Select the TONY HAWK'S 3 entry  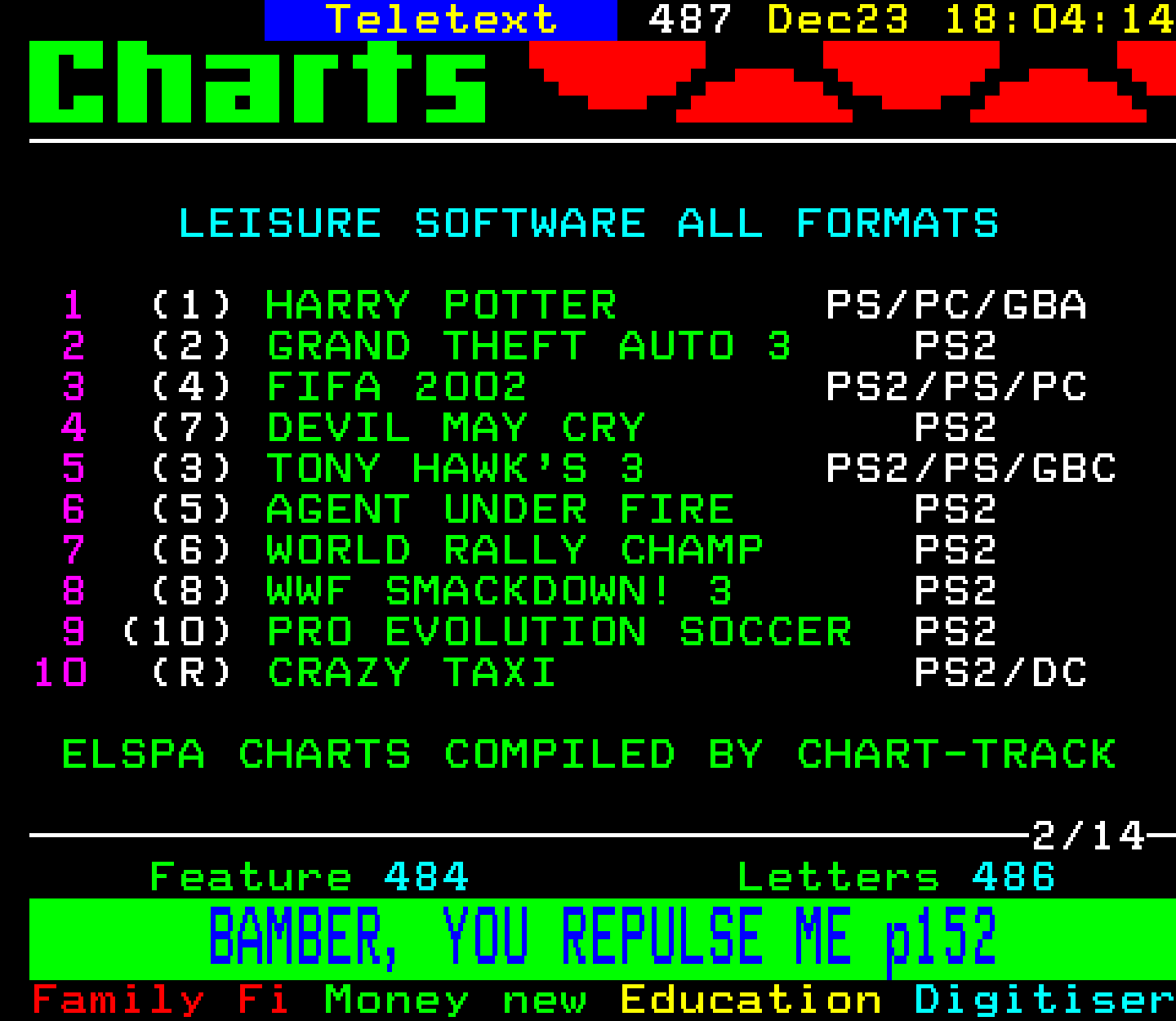point(456,468)
